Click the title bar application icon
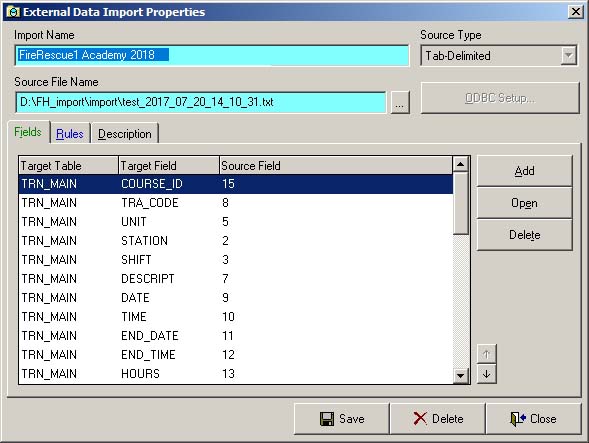Image resolution: width=589 pixels, height=443 pixels. tap(13, 12)
